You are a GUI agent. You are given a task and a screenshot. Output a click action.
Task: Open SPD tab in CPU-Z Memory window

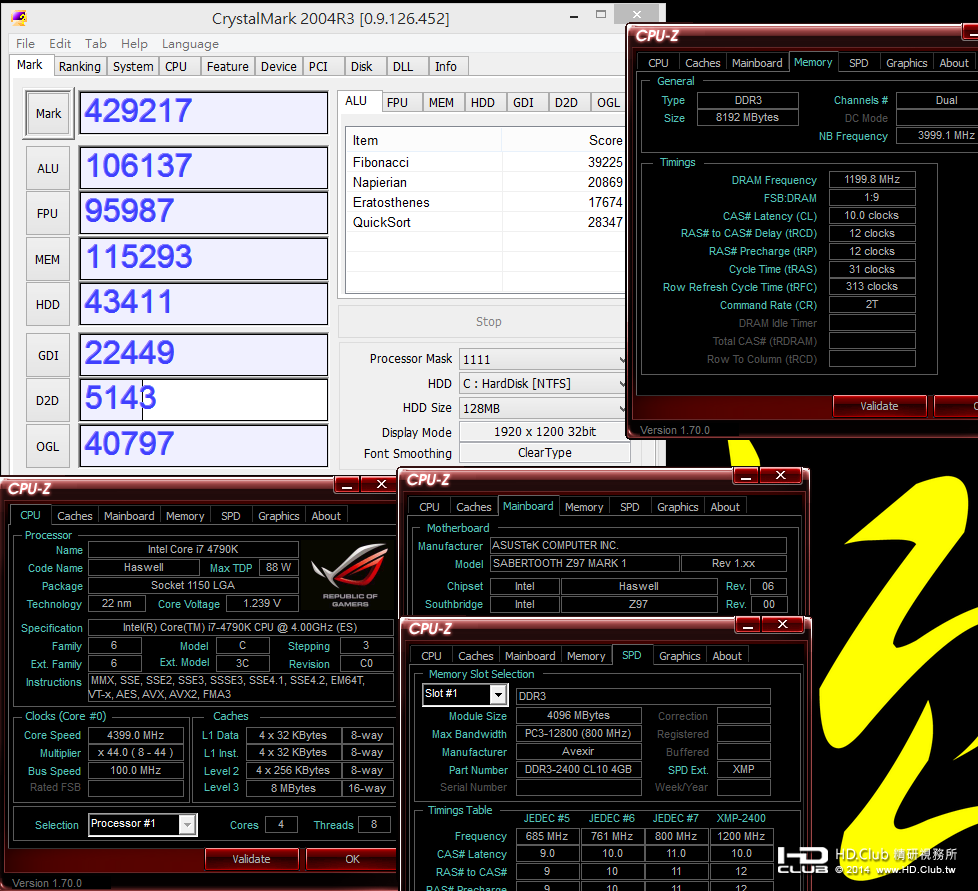click(859, 63)
